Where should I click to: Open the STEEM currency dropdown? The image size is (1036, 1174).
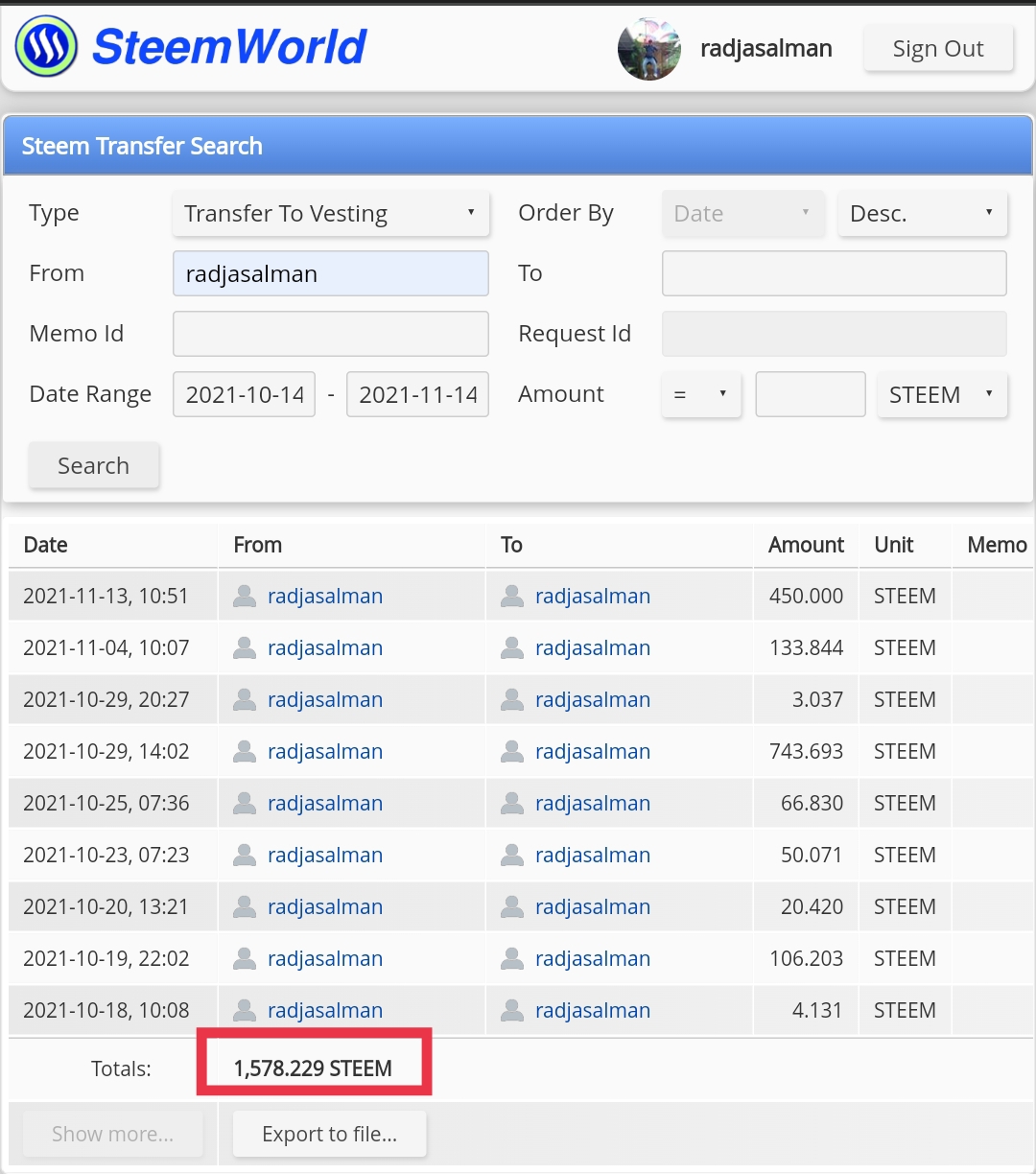pyautogui.click(x=942, y=394)
